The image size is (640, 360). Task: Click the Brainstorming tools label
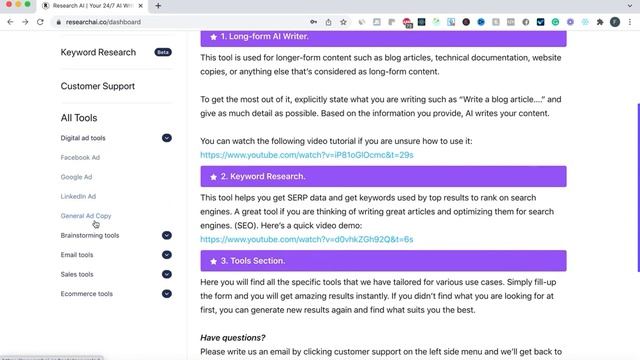tap(90, 236)
